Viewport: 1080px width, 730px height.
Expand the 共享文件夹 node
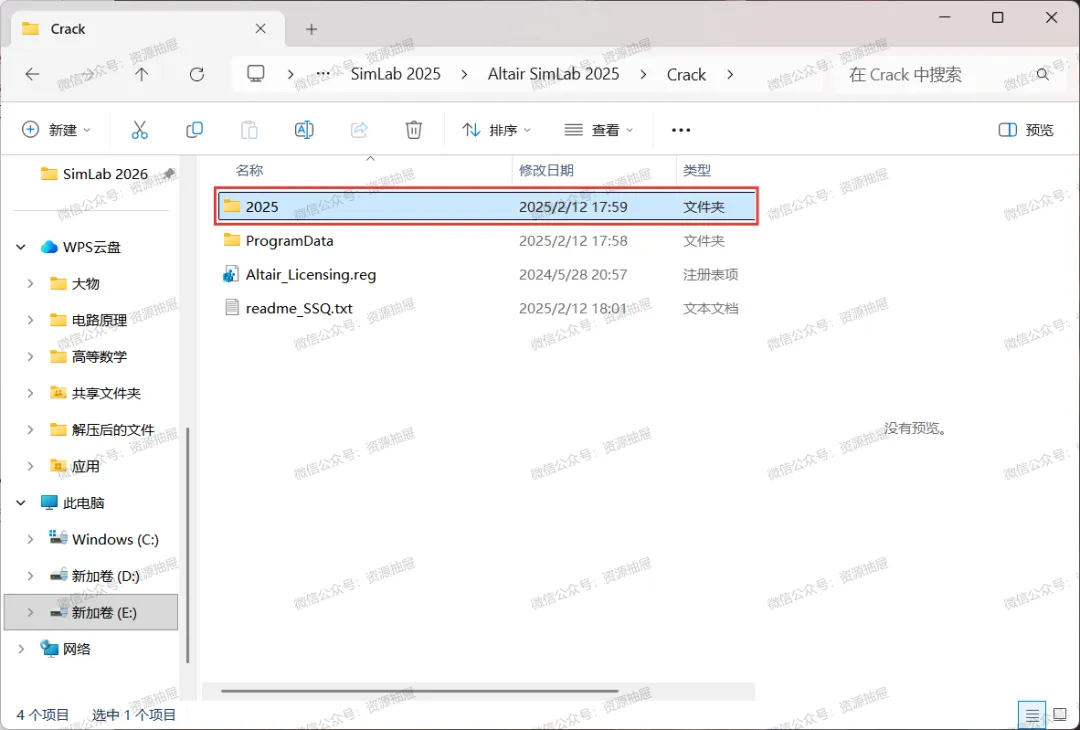[x=30, y=393]
